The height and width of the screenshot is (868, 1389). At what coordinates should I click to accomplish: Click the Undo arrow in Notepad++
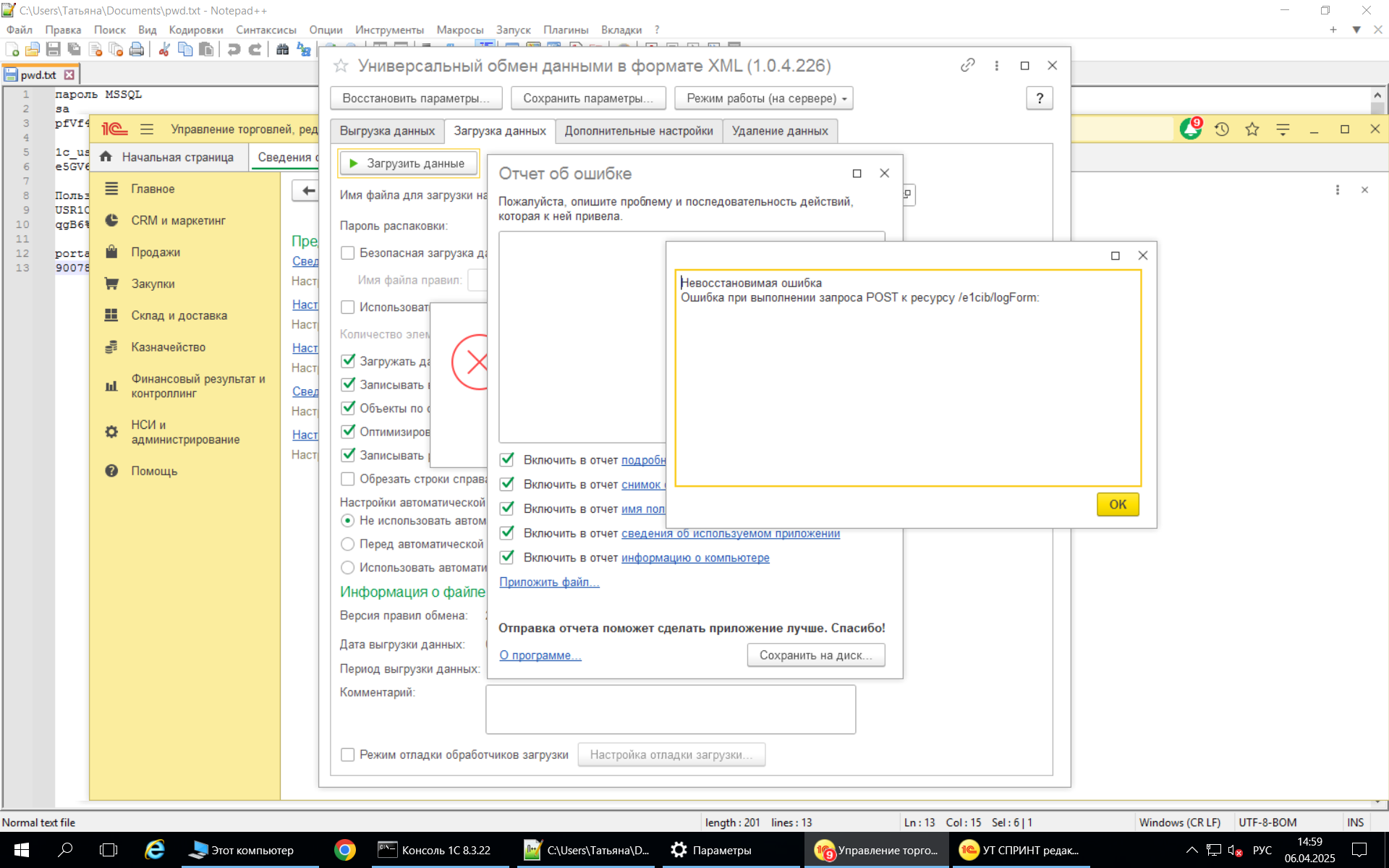(234, 49)
